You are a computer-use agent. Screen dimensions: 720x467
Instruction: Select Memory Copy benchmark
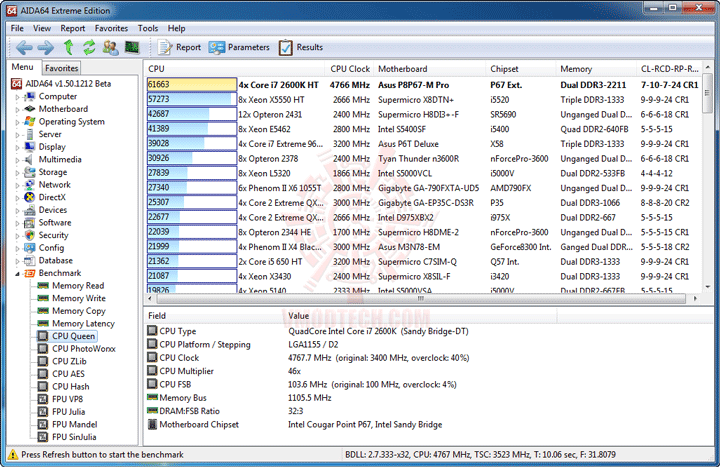click(72, 311)
